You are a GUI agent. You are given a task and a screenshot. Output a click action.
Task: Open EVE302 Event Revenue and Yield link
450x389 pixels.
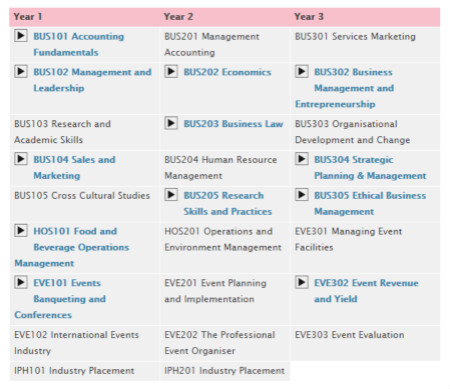[366, 291]
